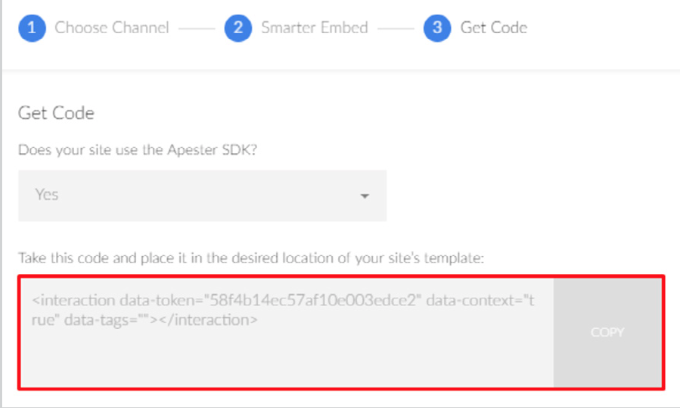The height and width of the screenshot is (408, 680).
Task: Select the Get Code step label
Action: (494, 28)
